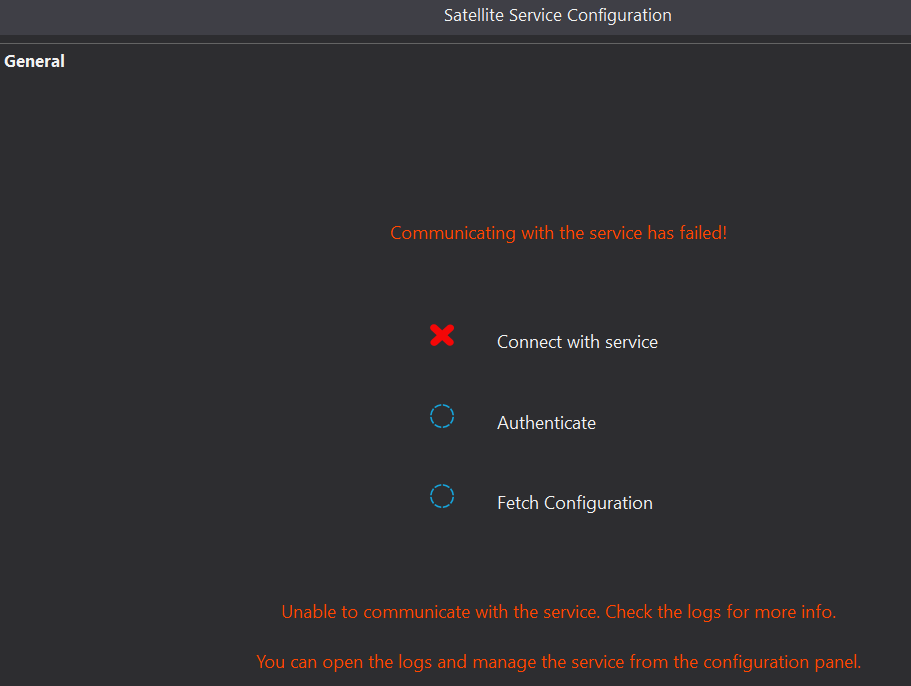This screenshot has width=911, height=686.
Task: Click the red X failure icon
Action: tap(442, 336)
